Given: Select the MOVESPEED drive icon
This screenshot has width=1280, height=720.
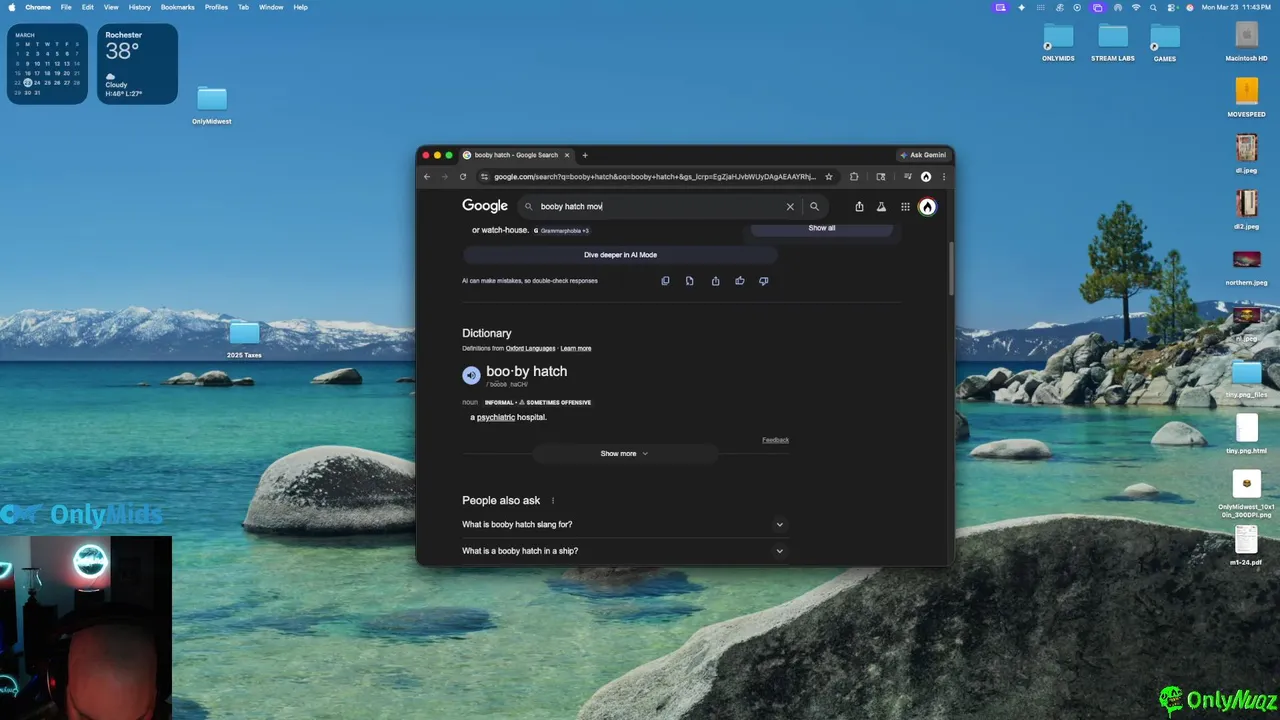Looking at the screenshot, I should [1246, 97].
